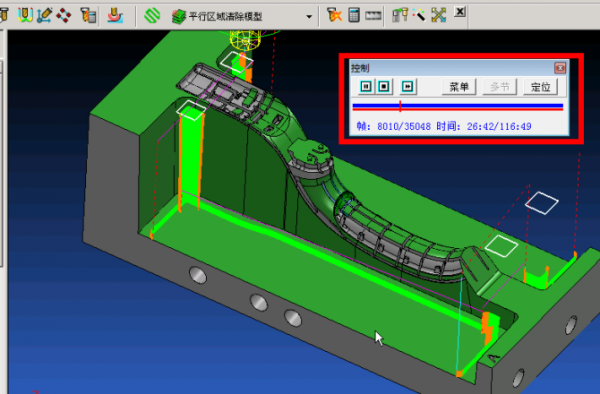Click the green striped toolpath icon

pos(152,16)
